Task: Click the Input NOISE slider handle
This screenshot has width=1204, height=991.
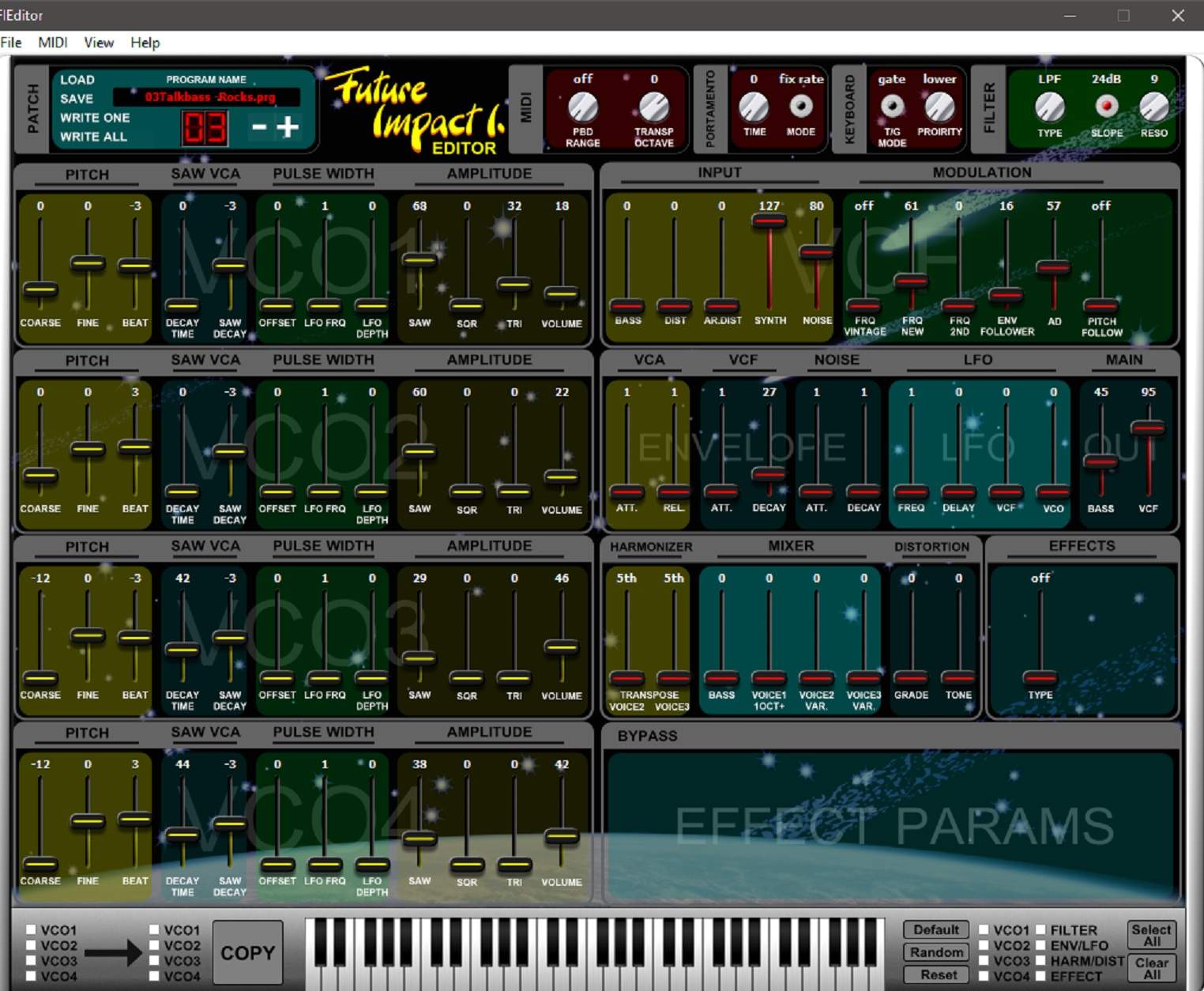Action: 817,253
